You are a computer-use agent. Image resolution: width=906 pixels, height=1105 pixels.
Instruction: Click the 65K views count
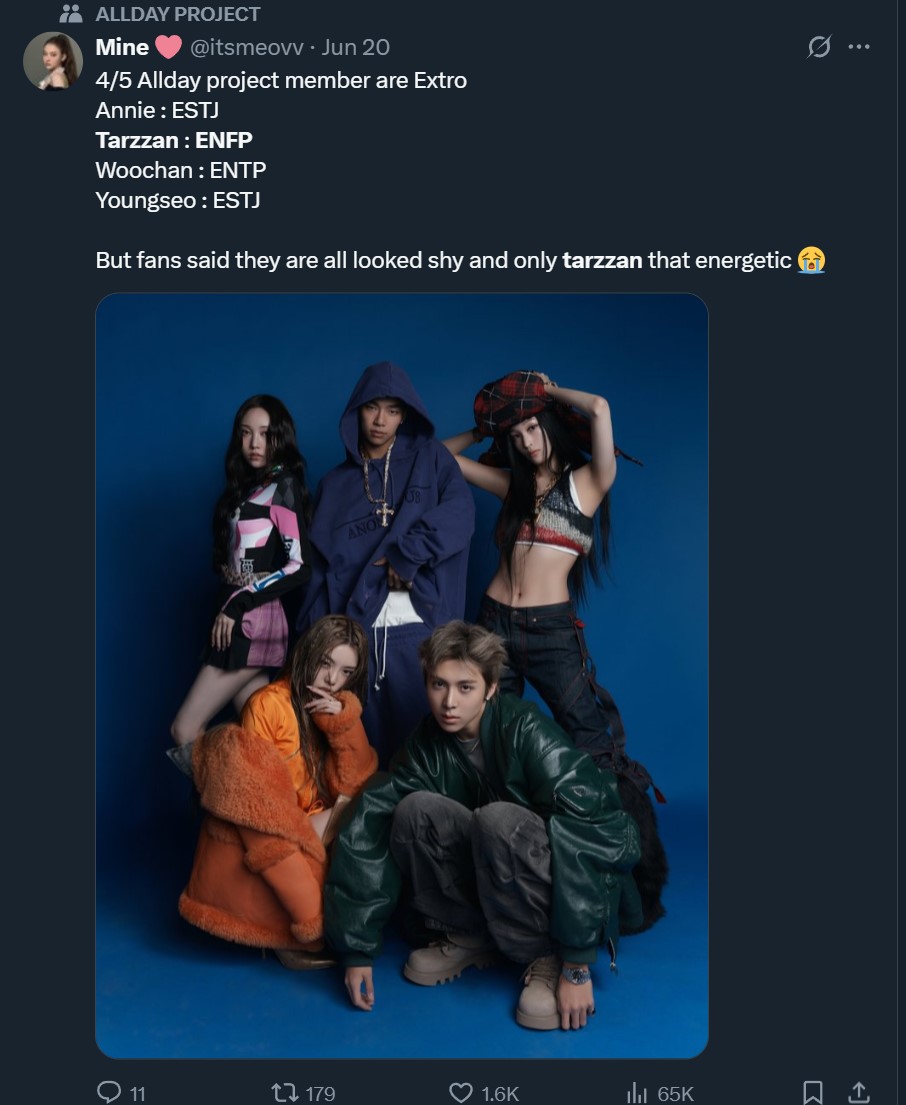pos(675,1093)
